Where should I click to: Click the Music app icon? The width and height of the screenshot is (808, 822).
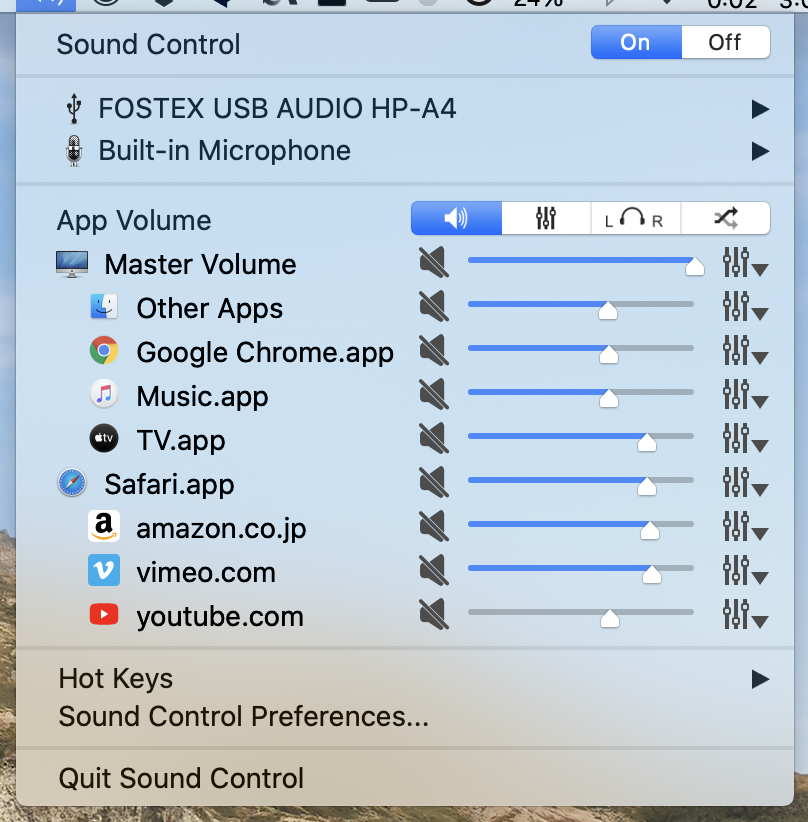(104, 394)
